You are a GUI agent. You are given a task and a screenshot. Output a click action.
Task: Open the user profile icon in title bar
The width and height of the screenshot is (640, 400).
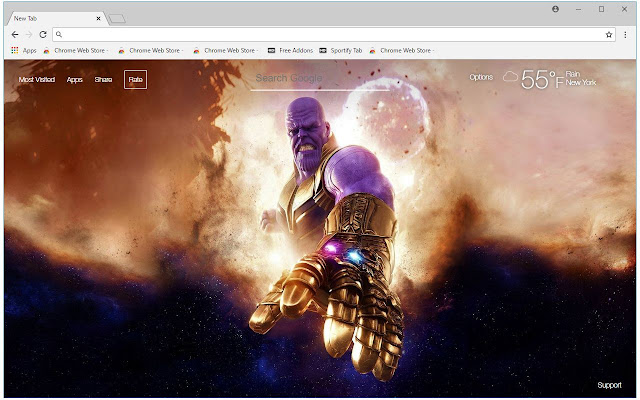pyautogui.click(x=556, y=9)
